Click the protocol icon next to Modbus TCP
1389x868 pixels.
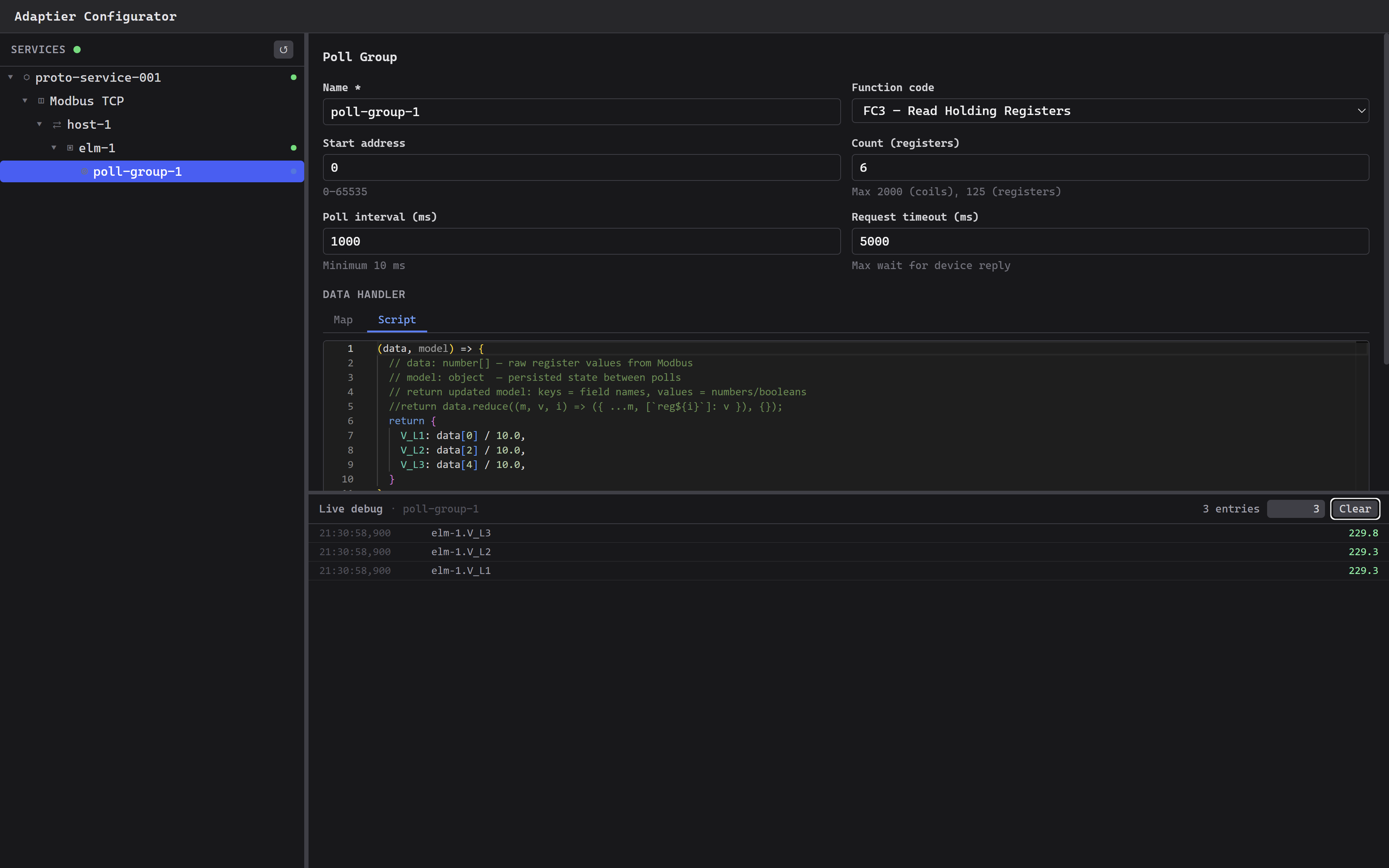[x=41, y=101]
